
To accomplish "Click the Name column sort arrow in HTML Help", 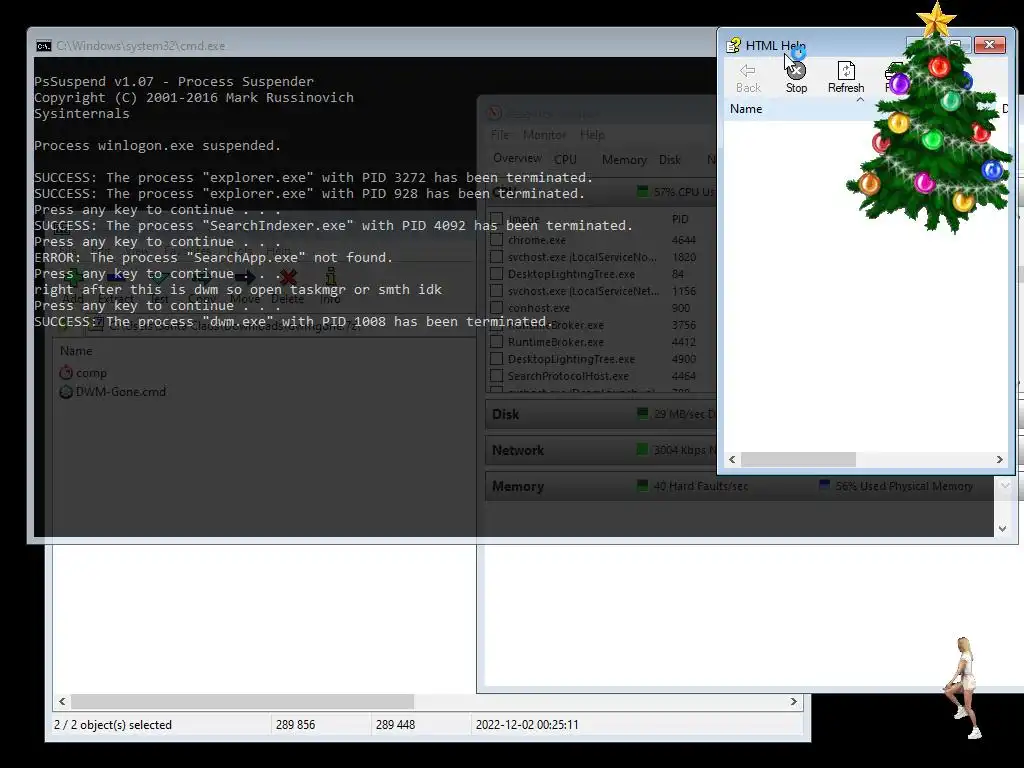I will [860, 100].
